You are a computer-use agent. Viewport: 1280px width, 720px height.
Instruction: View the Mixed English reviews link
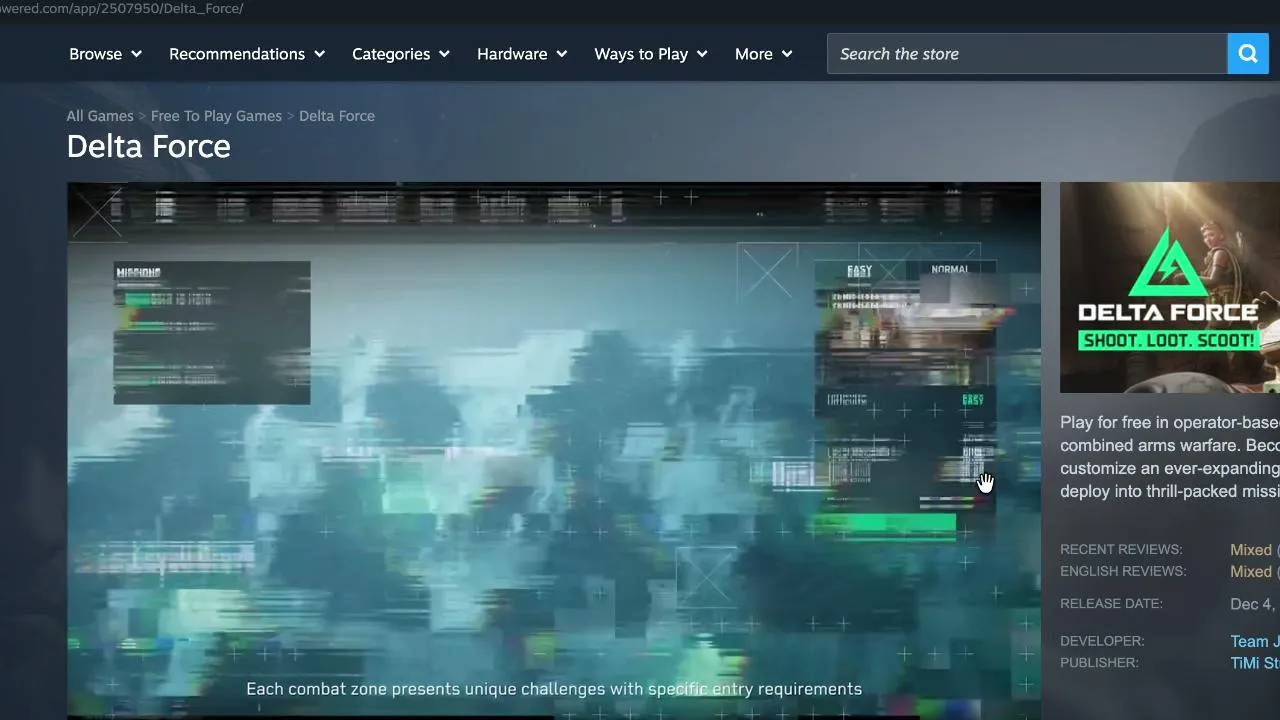pos(1251,572)
